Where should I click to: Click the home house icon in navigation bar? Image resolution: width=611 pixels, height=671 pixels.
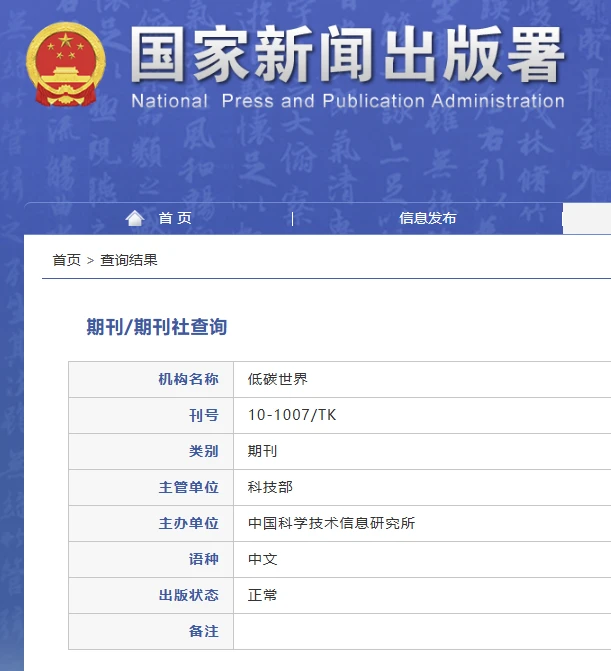[x=135, y=218]
